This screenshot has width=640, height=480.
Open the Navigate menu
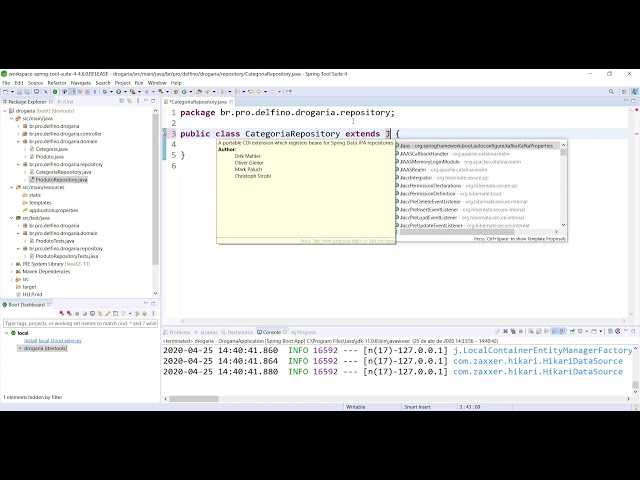coord(80,83)
